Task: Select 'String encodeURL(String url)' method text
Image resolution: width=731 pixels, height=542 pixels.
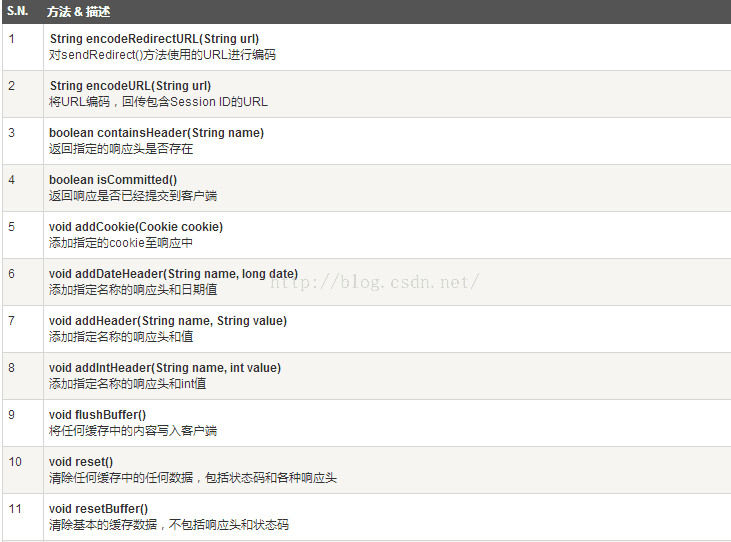Action: 131,86
